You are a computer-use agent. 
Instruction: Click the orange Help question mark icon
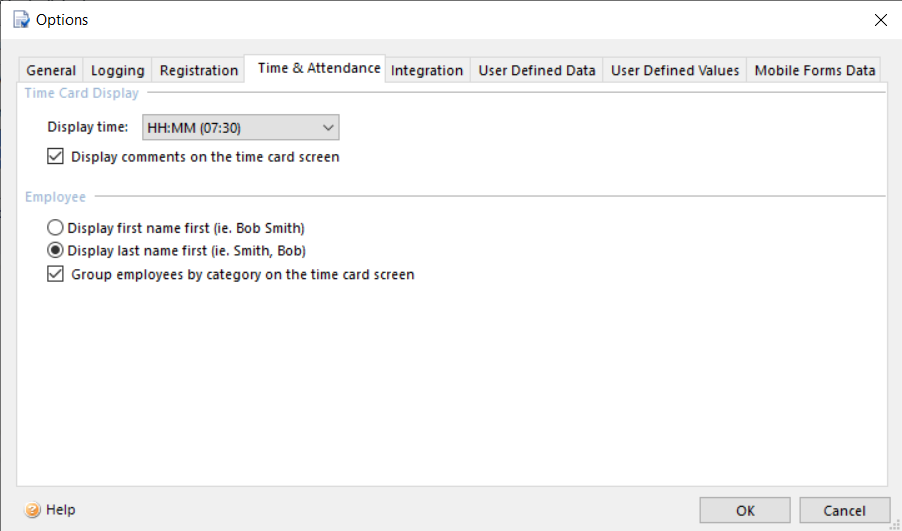coord(33,510)
